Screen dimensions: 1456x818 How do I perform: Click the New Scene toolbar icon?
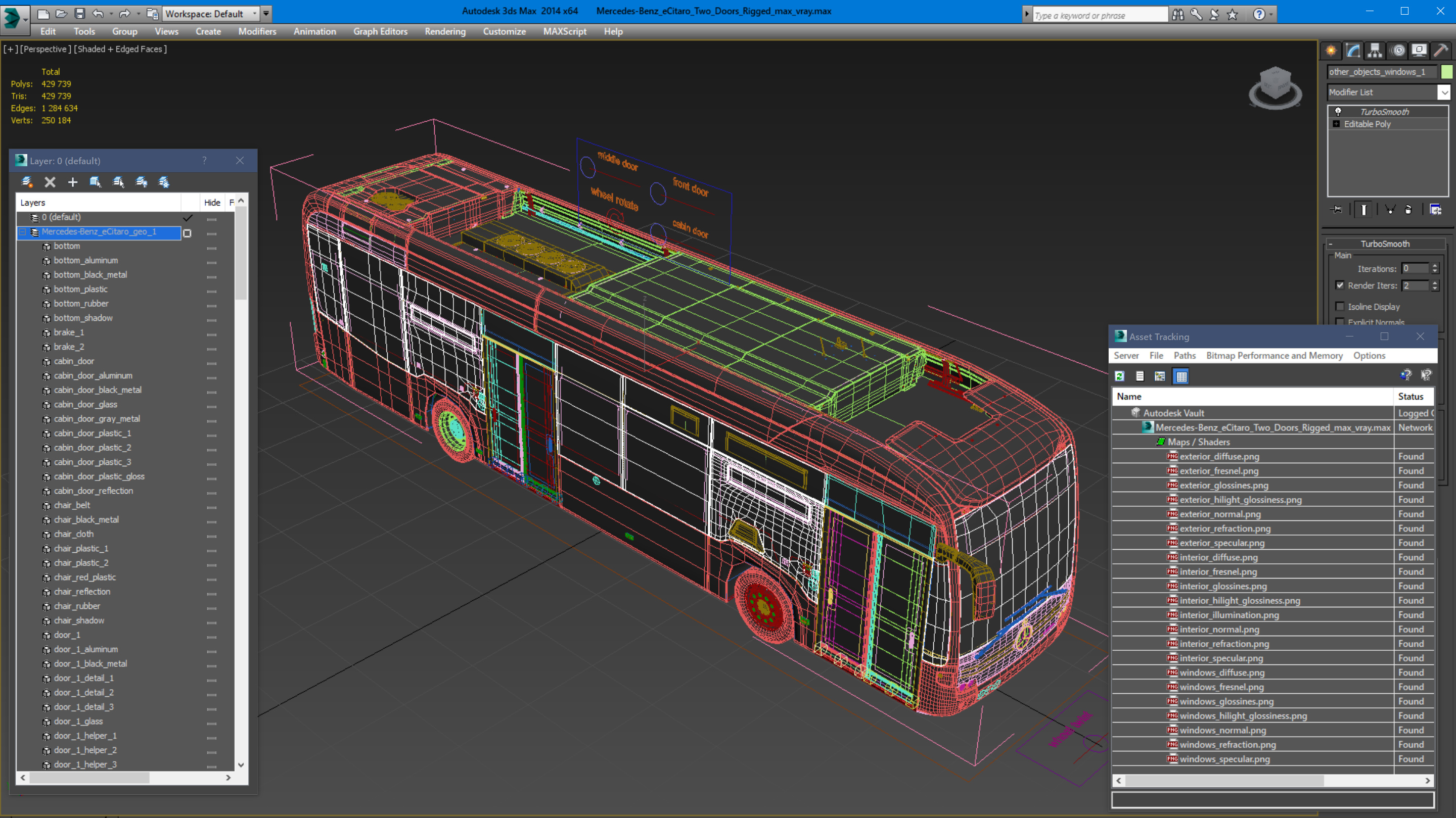coord(43,14)
